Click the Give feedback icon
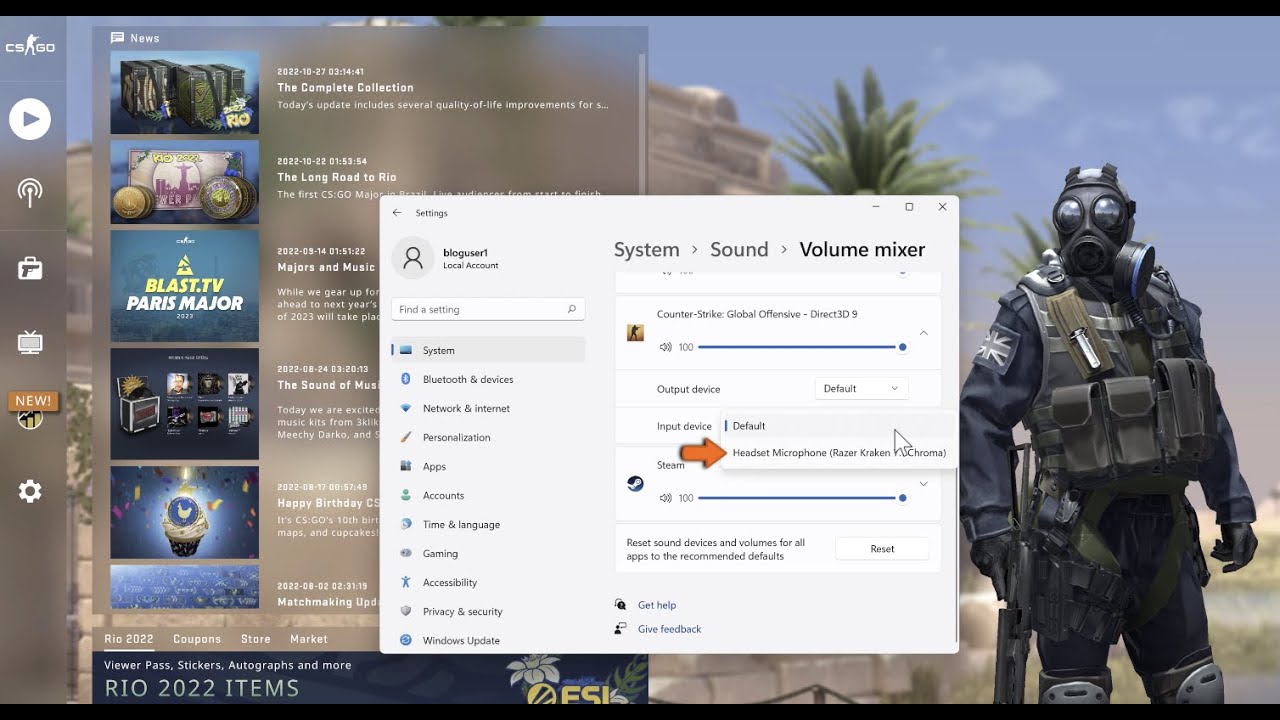Image resolution: width=1280 pixels, height=720 pixels. coord(621,629)
